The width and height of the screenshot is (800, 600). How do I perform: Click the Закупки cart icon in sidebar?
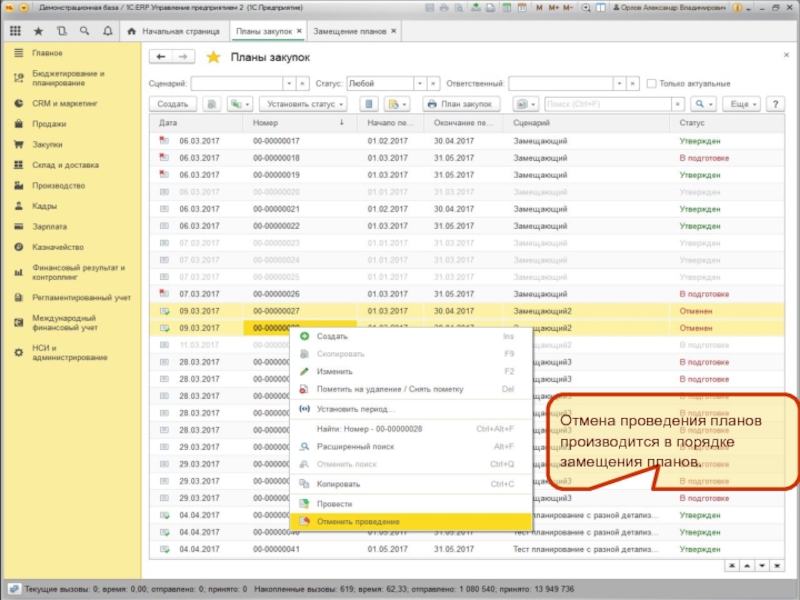(x=19, y=144)
